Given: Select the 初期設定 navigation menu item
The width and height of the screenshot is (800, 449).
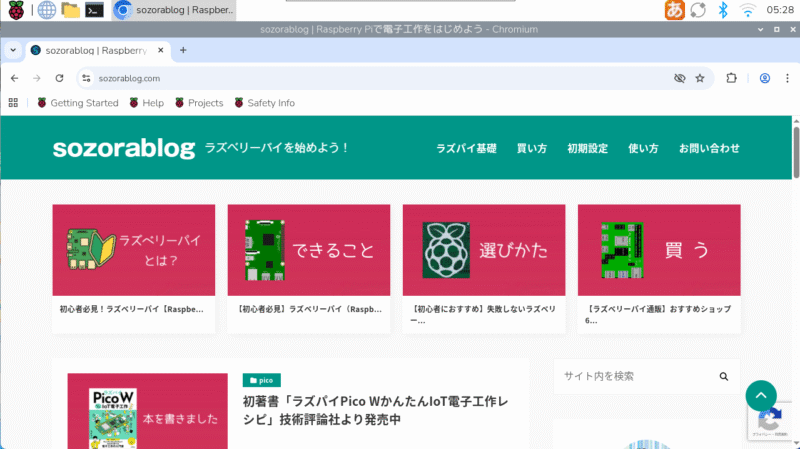Looking at the screenshot, I should click(x=587, y=148).
